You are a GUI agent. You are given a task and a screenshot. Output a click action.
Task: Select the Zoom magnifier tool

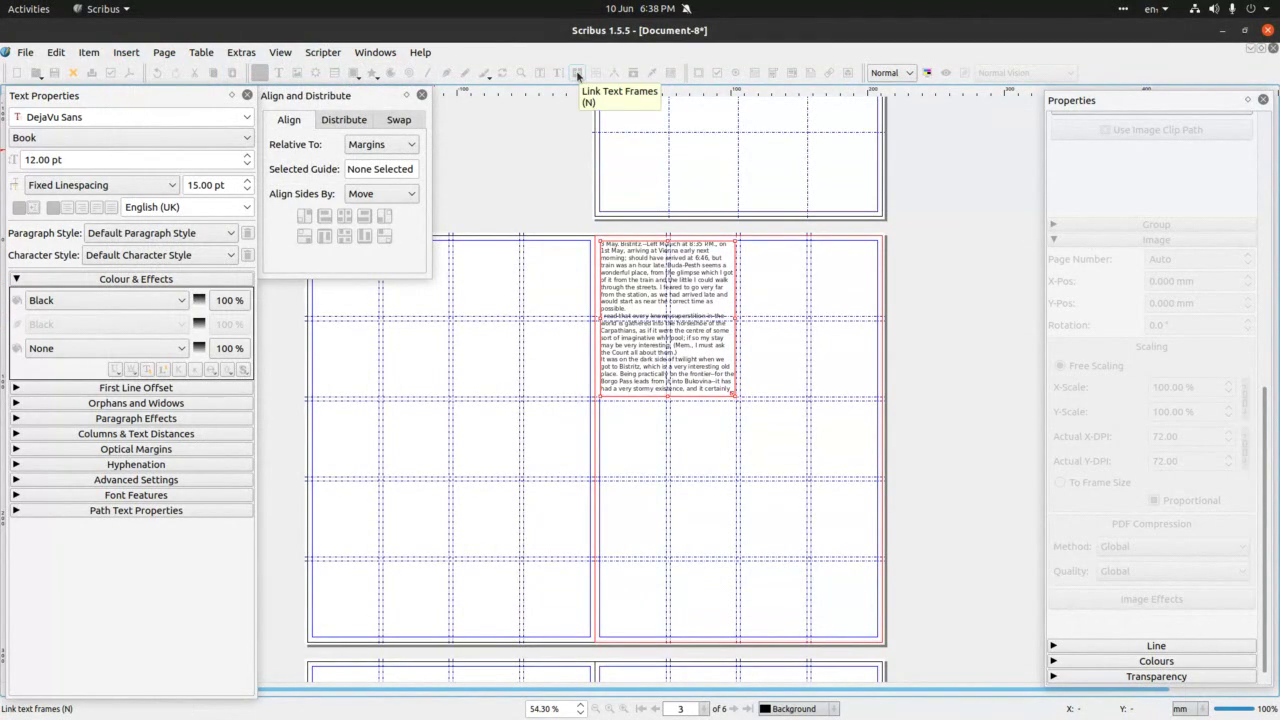tap(521, 73)
